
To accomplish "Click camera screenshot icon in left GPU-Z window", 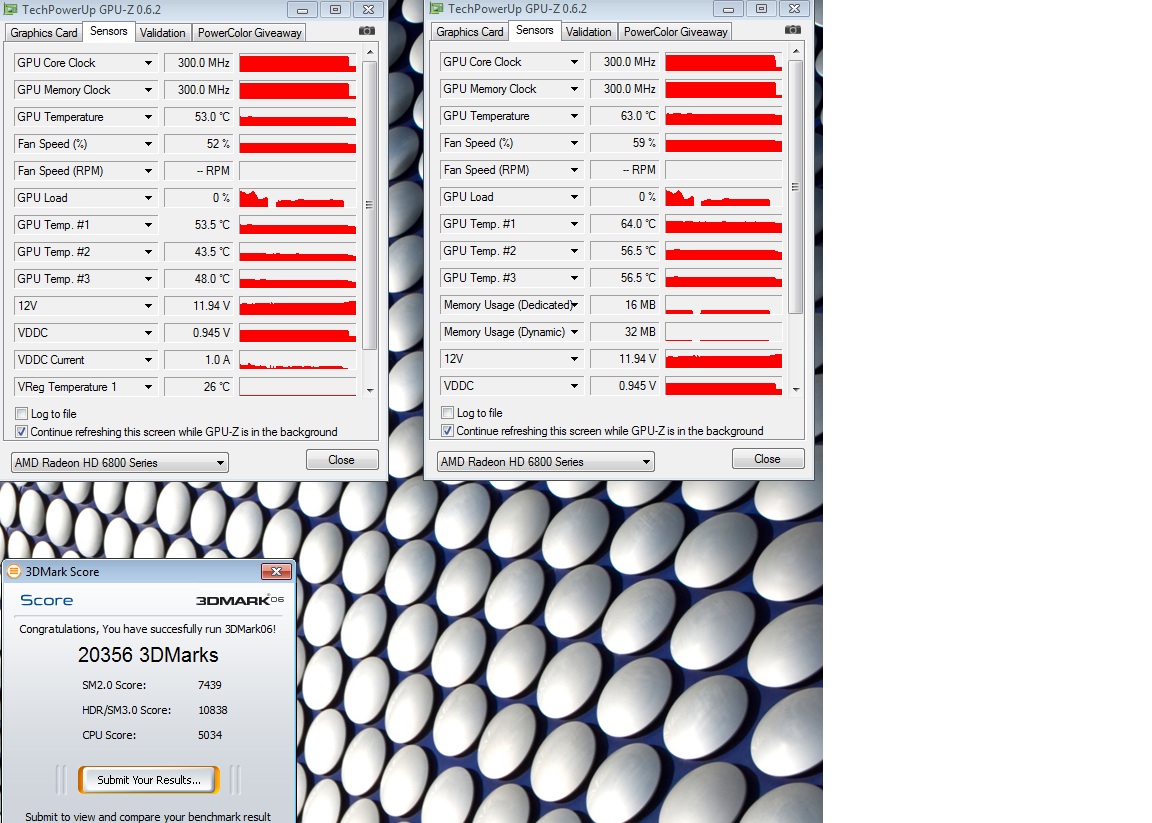I will (367, 31).
